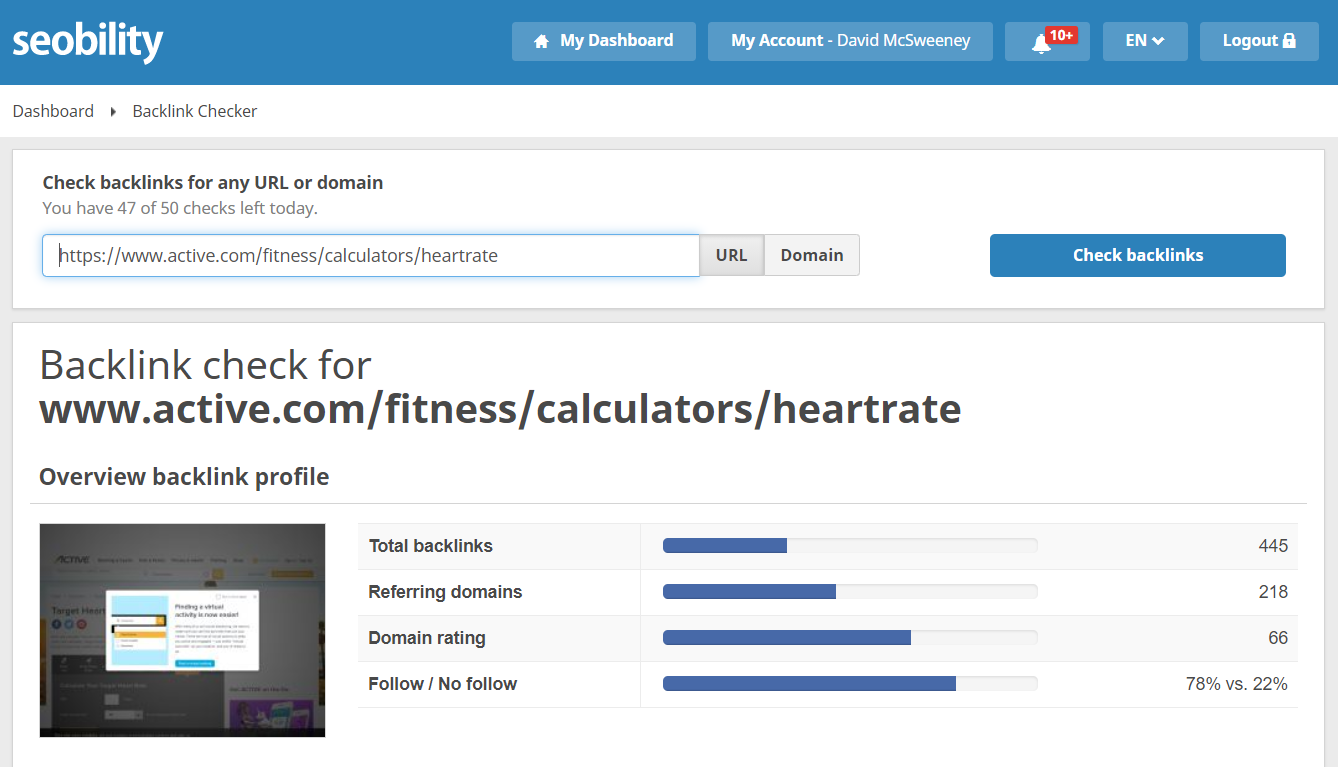Click the notification bell icon

coord(1040,43)
